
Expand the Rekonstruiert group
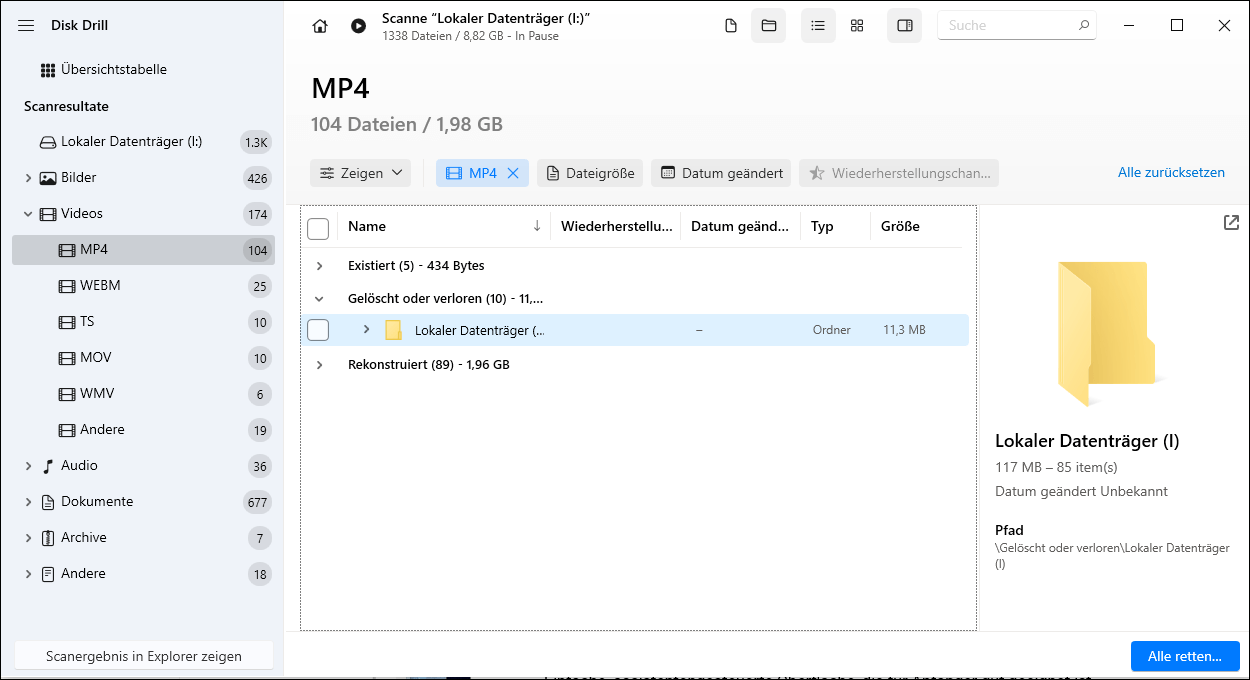click(x=320, y=364)
